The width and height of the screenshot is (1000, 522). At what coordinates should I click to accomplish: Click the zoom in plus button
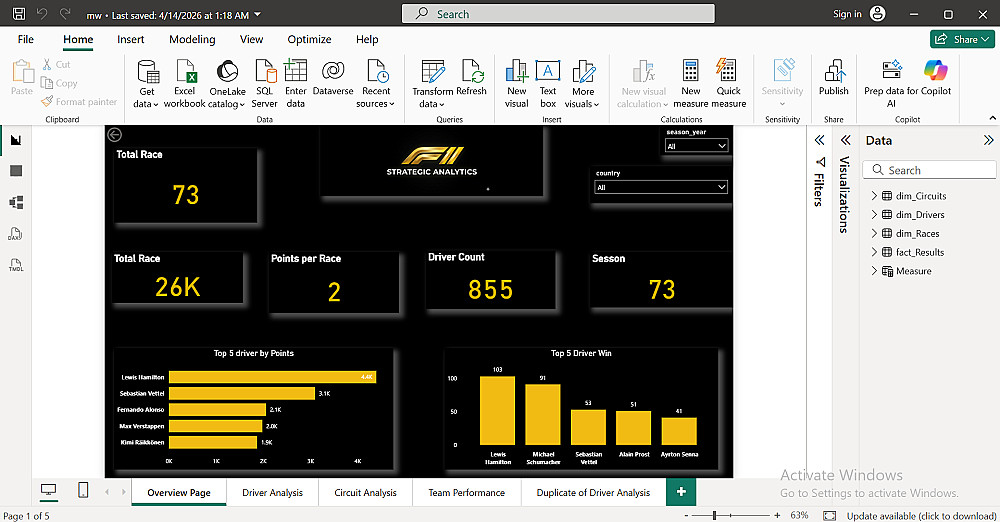777,515
